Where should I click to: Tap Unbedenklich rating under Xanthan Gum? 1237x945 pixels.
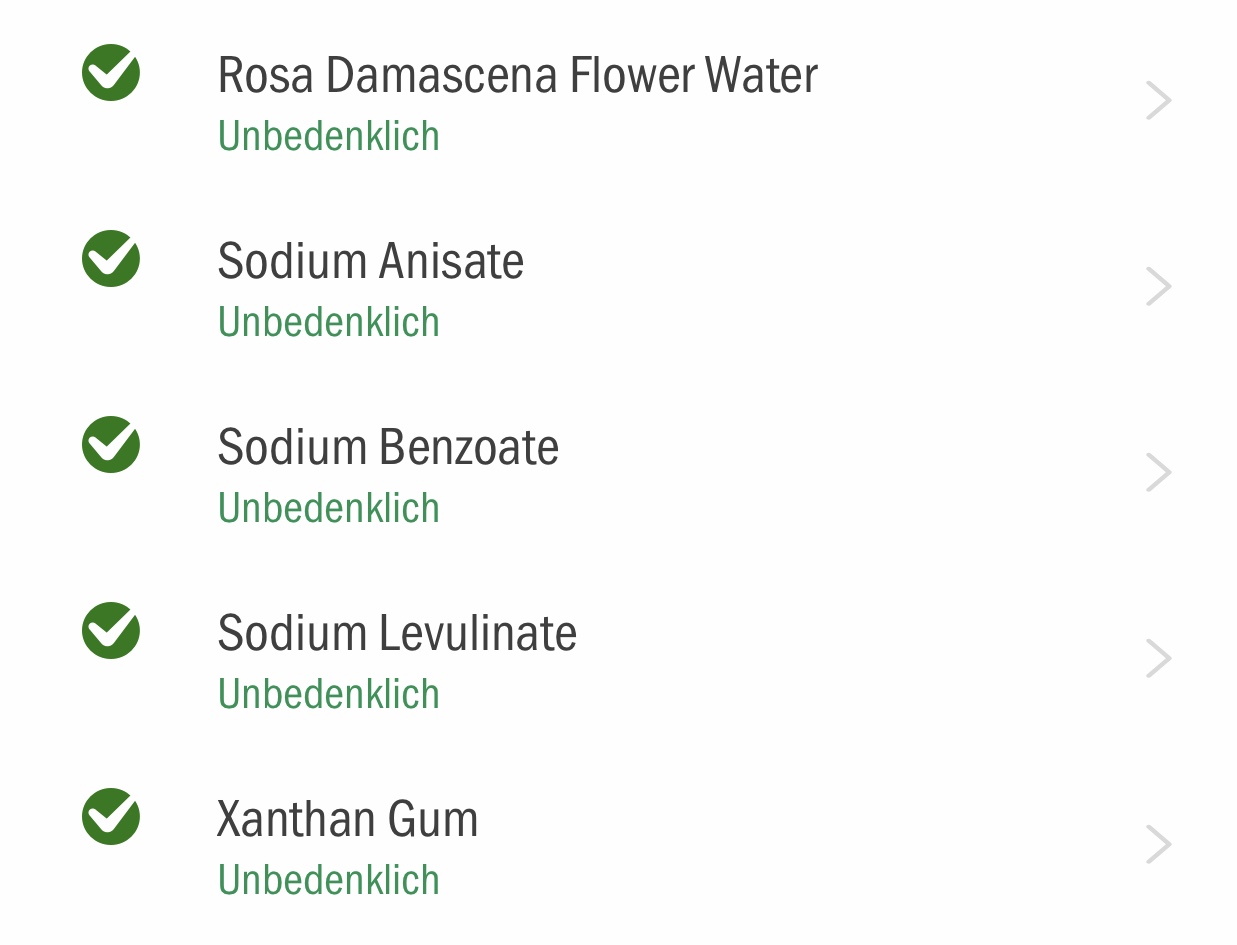329,880
